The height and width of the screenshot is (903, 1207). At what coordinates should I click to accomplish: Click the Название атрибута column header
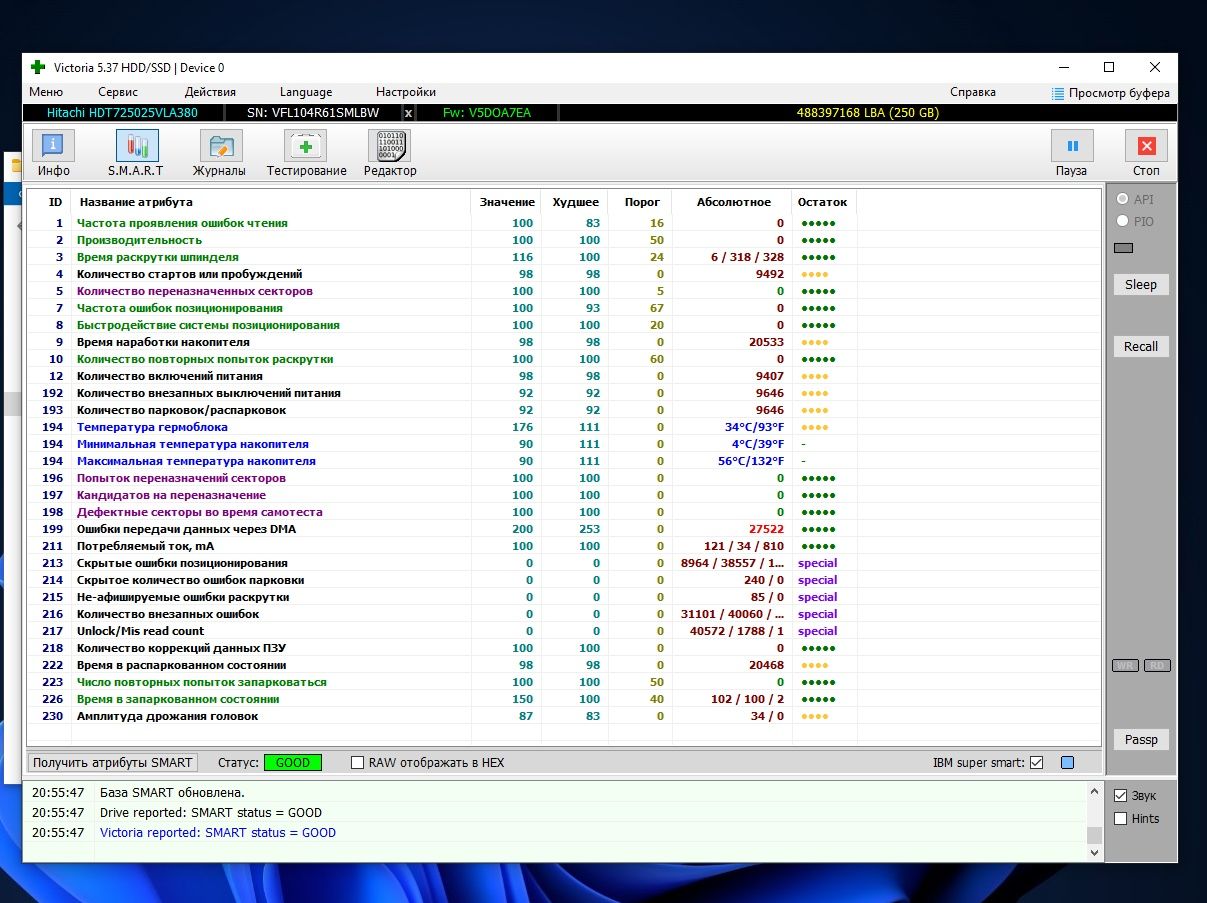270,202
